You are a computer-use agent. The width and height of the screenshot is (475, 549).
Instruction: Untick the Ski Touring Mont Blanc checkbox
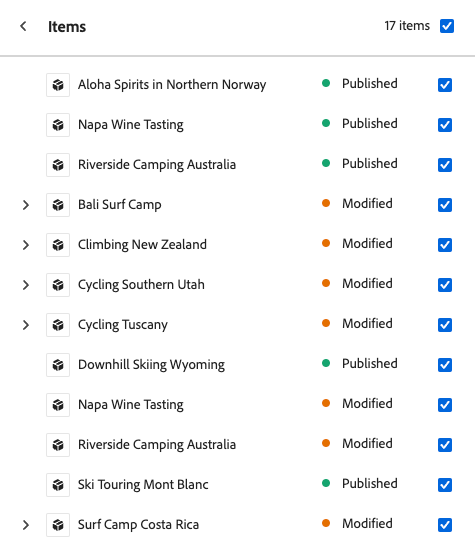pyautogui.click(x=445, y=485)
